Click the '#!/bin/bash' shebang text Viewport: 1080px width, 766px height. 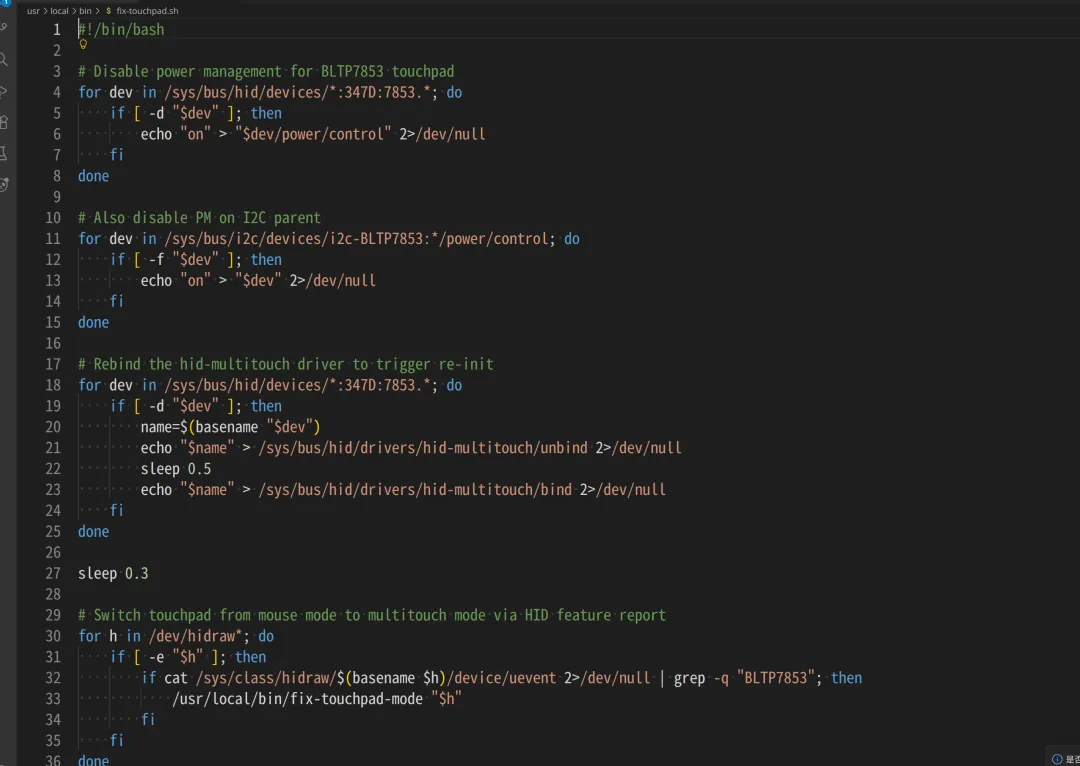coord(121,30)
